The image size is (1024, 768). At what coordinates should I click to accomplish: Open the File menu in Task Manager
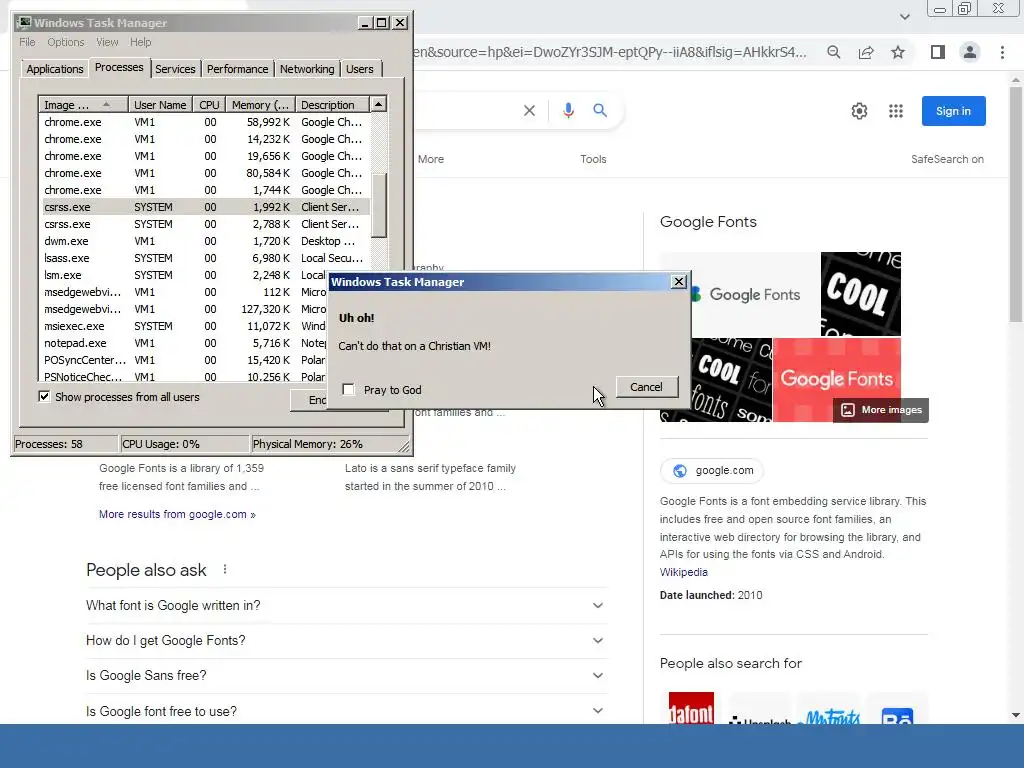click(27, 42)
